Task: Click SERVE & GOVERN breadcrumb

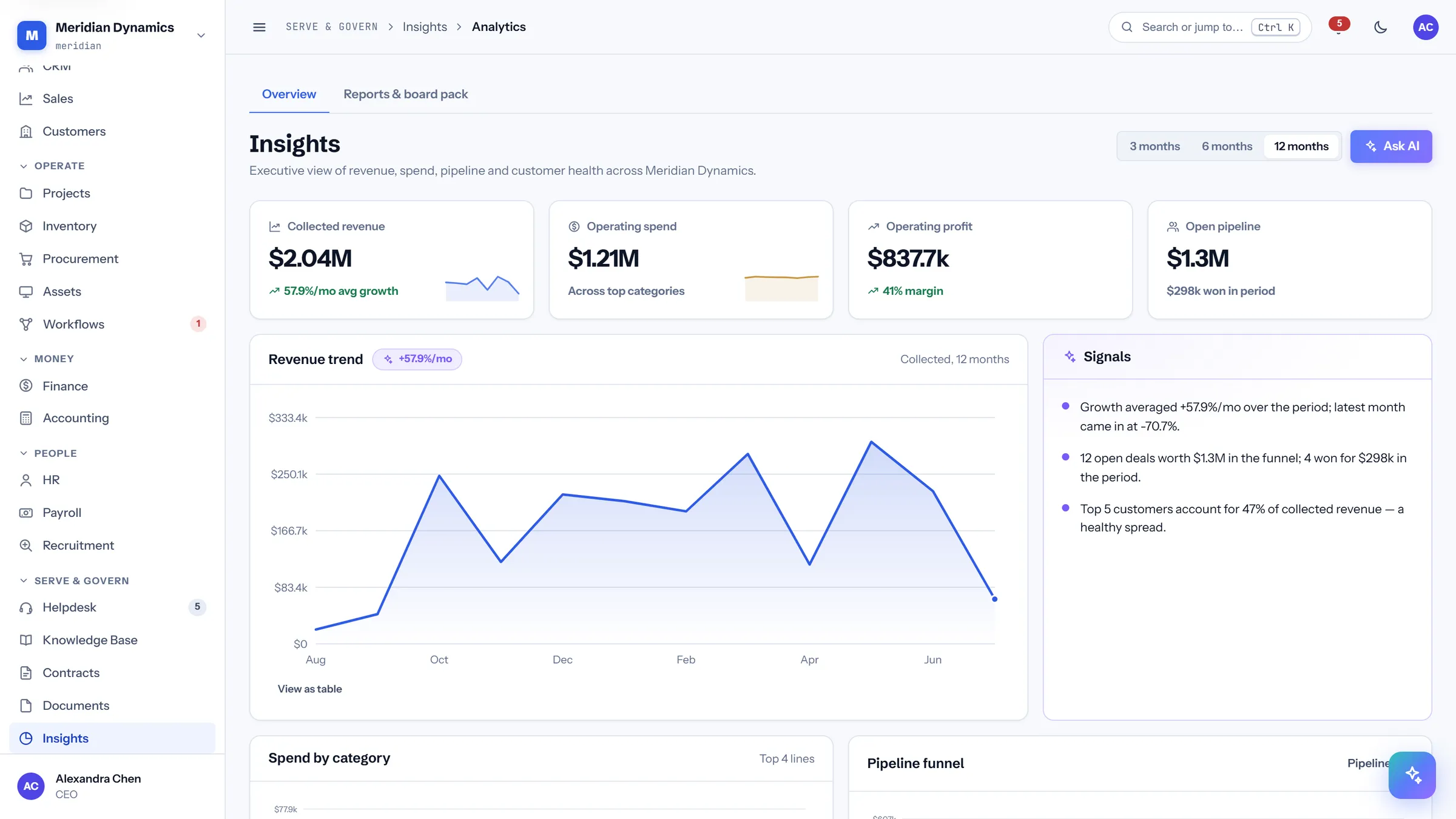Action: coord(332,27)
